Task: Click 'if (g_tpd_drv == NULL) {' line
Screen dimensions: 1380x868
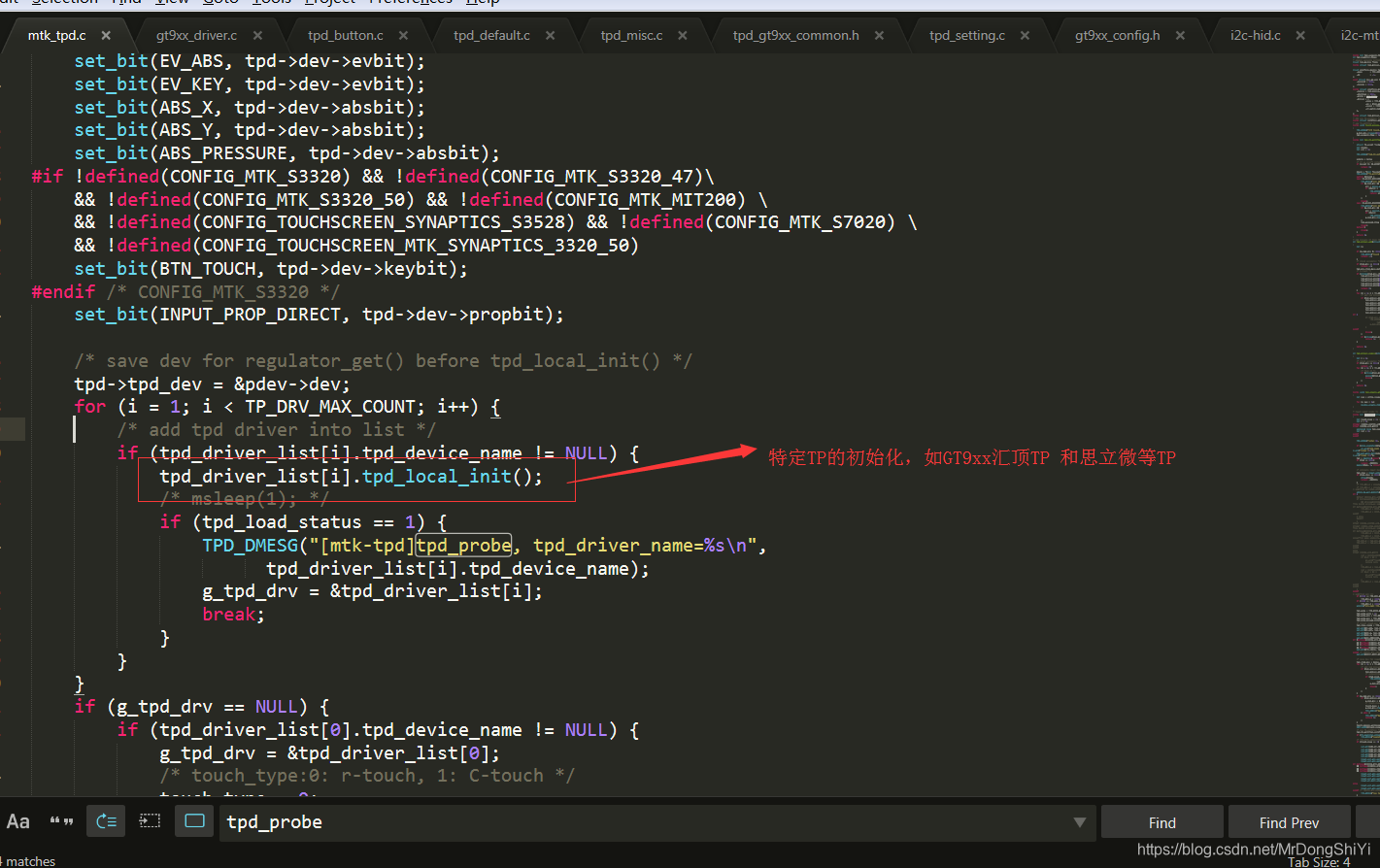Action: [202, 707]
